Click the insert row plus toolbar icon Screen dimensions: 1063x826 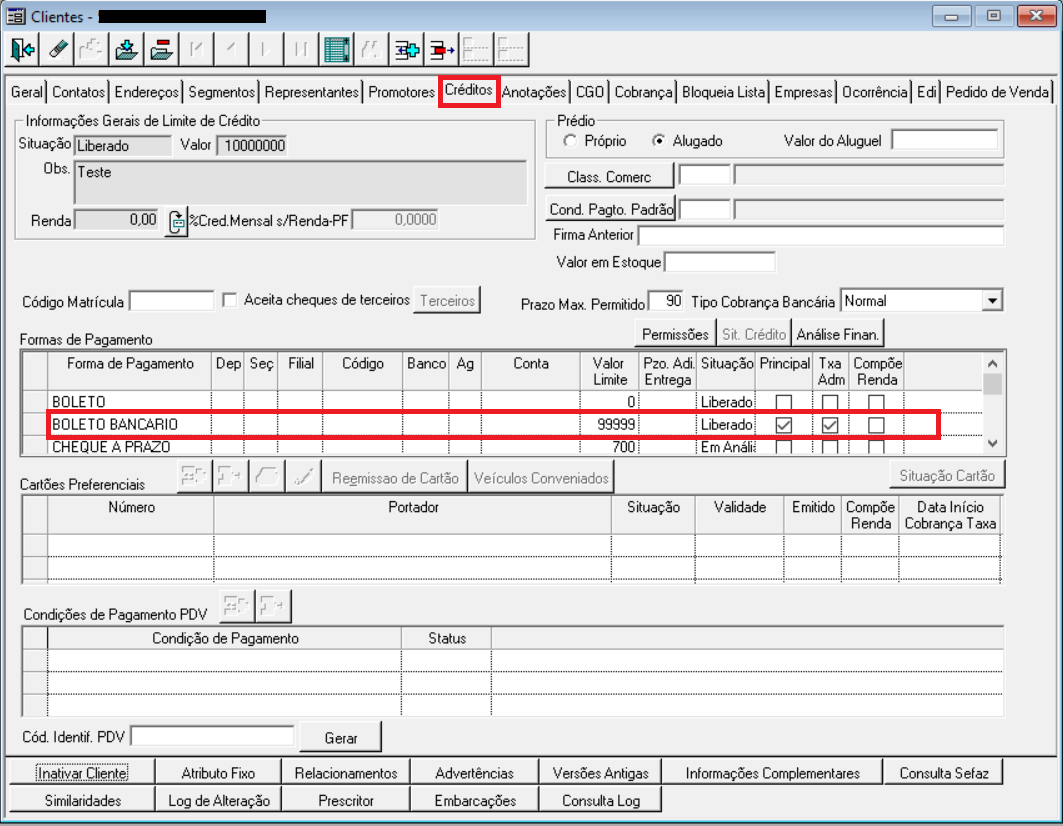click(x=407, y=50)
